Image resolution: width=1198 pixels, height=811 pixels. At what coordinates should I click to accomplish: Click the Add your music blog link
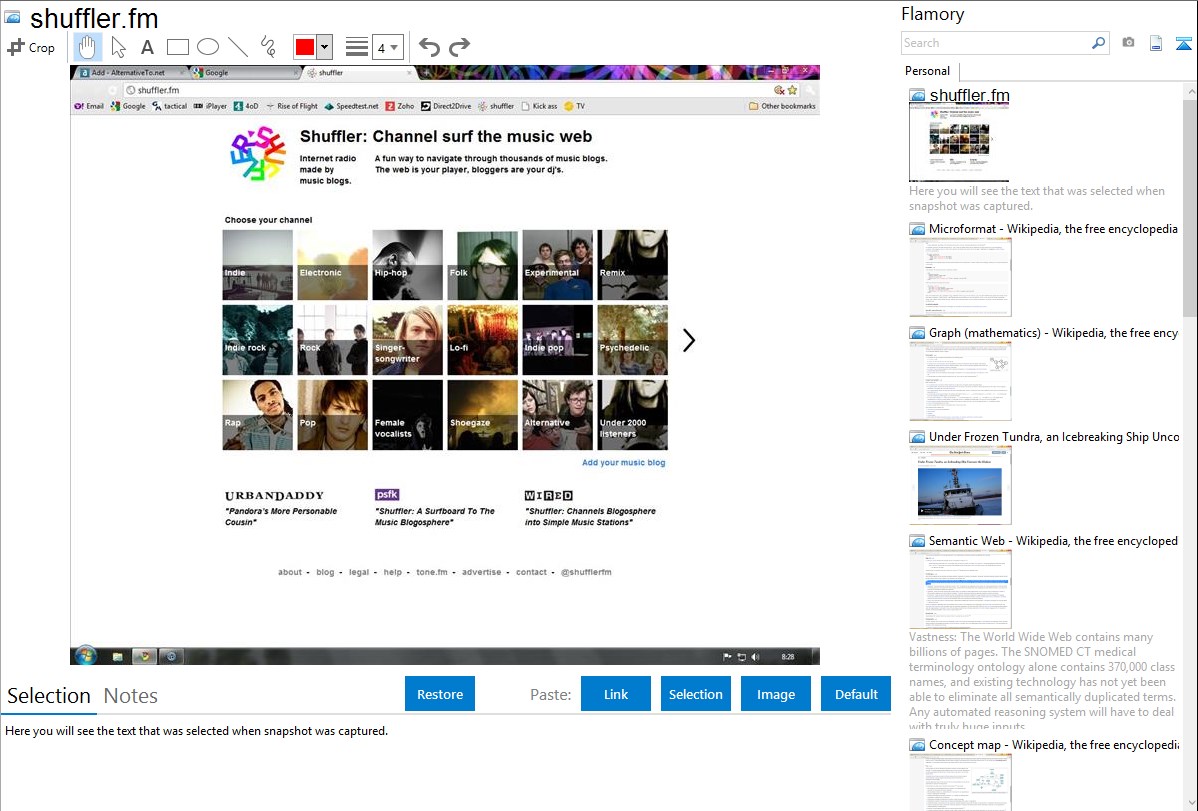point(623,462)
